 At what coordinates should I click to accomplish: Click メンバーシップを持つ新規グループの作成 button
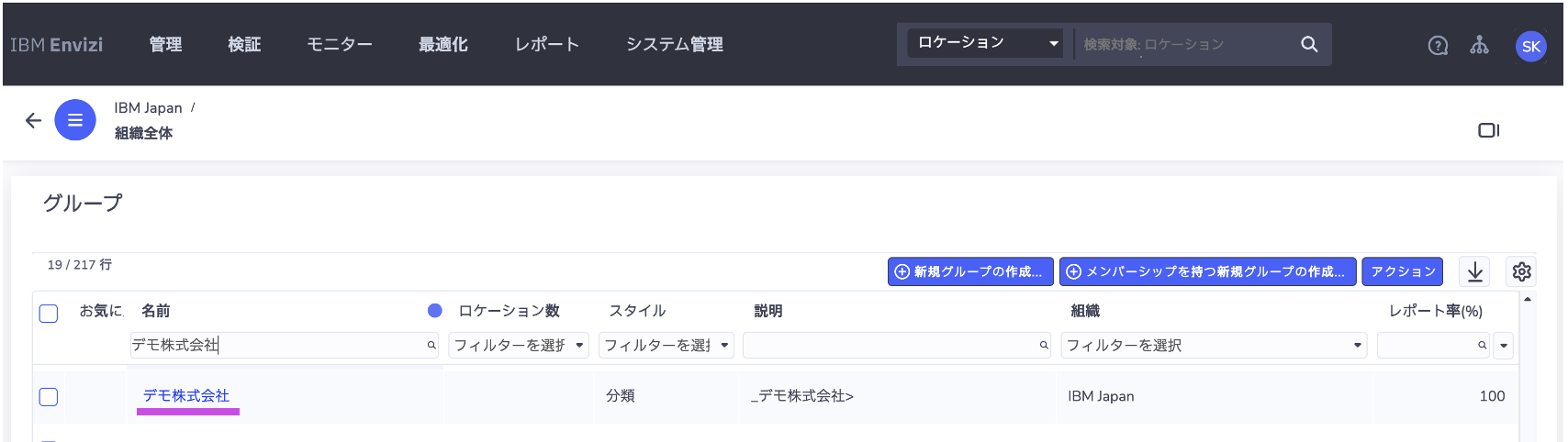[1207, 271]
